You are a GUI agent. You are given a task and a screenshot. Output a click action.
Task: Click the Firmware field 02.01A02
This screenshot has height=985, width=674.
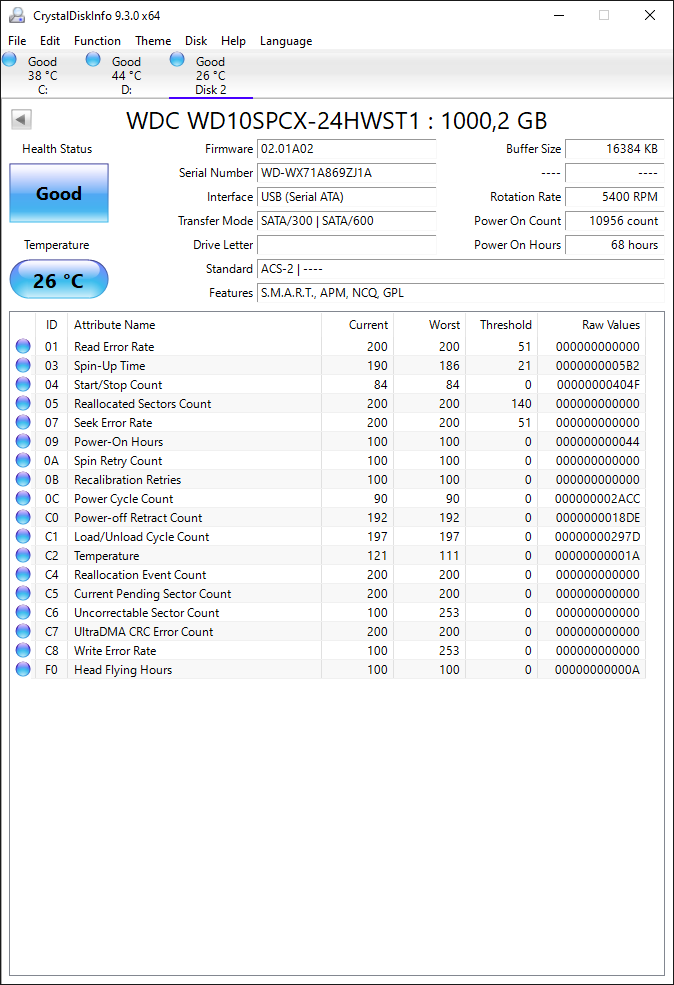point(347,149)
